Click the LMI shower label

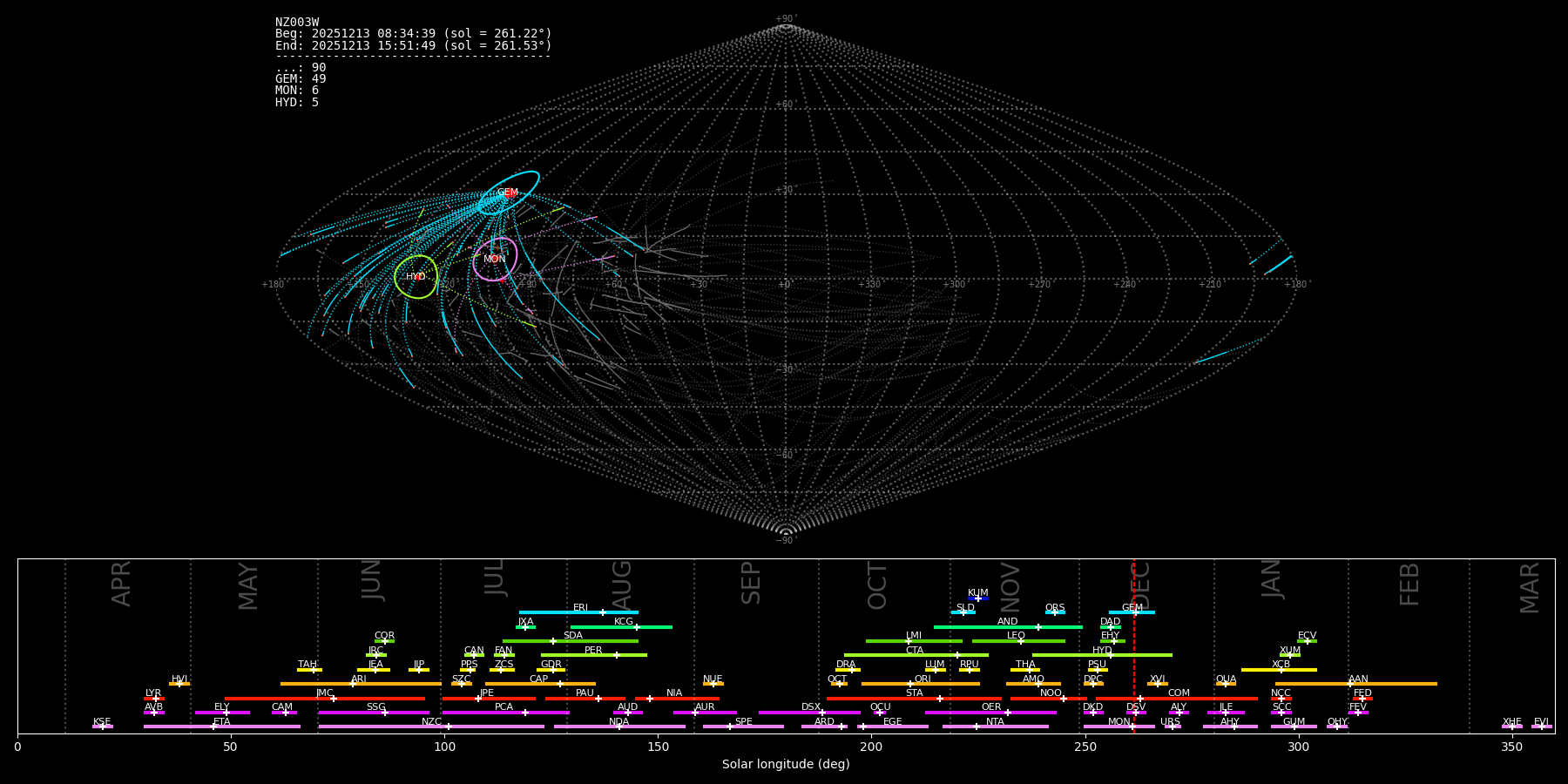914,636
